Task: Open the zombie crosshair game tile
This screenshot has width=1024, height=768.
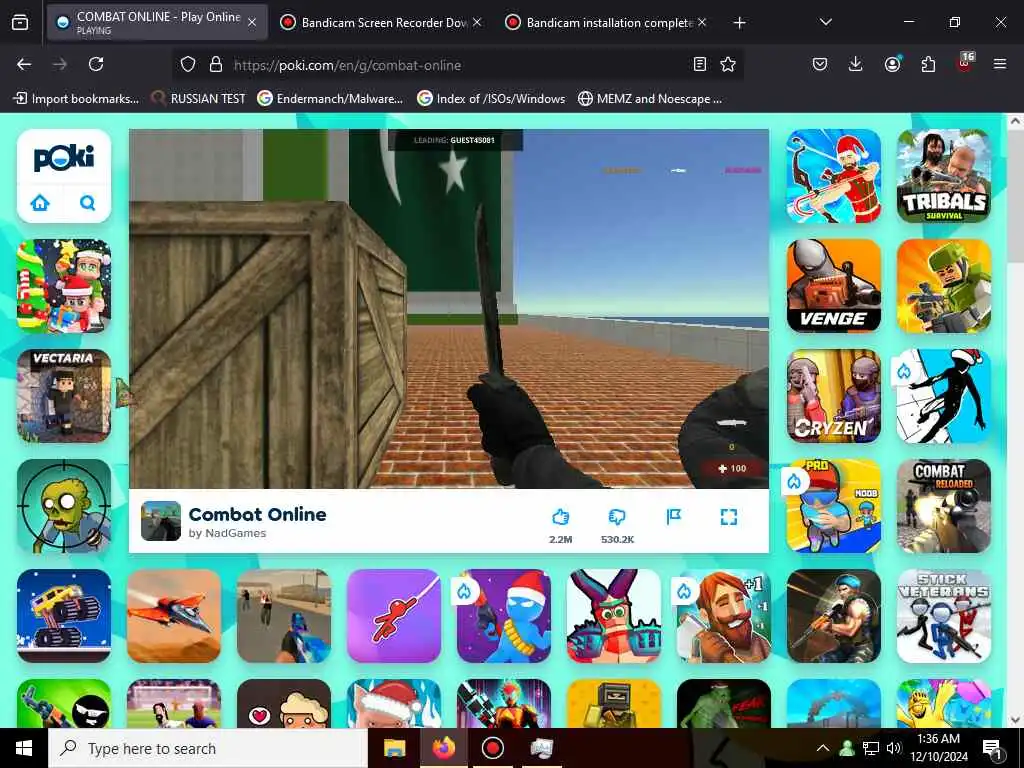Action: pyautogui.click(x=64, y=505)
